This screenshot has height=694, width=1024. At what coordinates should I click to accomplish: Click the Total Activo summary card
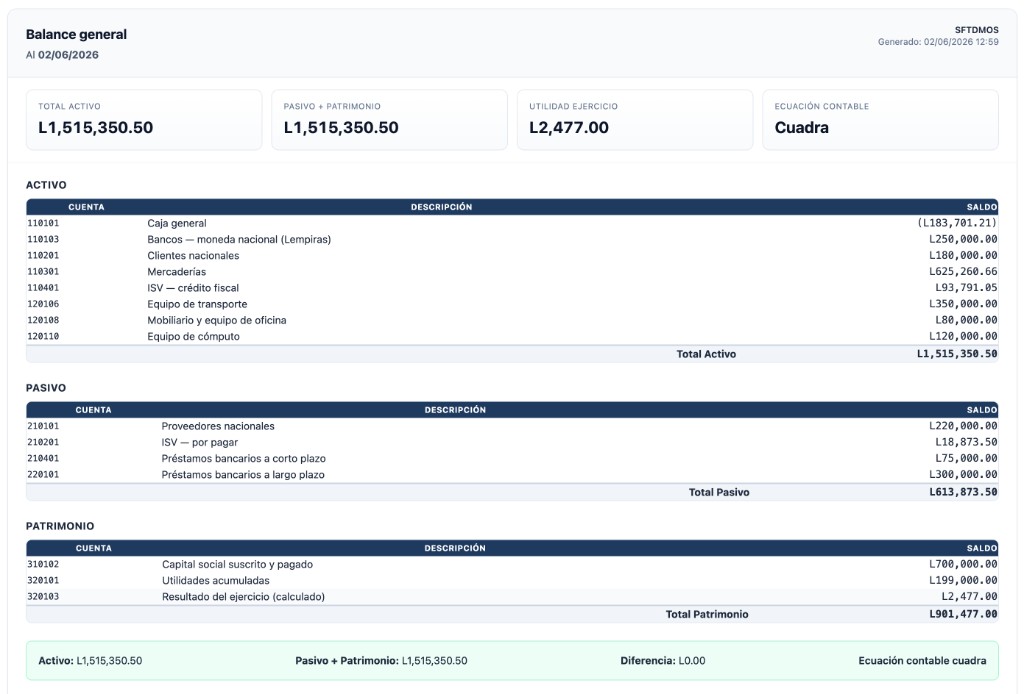click(x=144, y=120)
